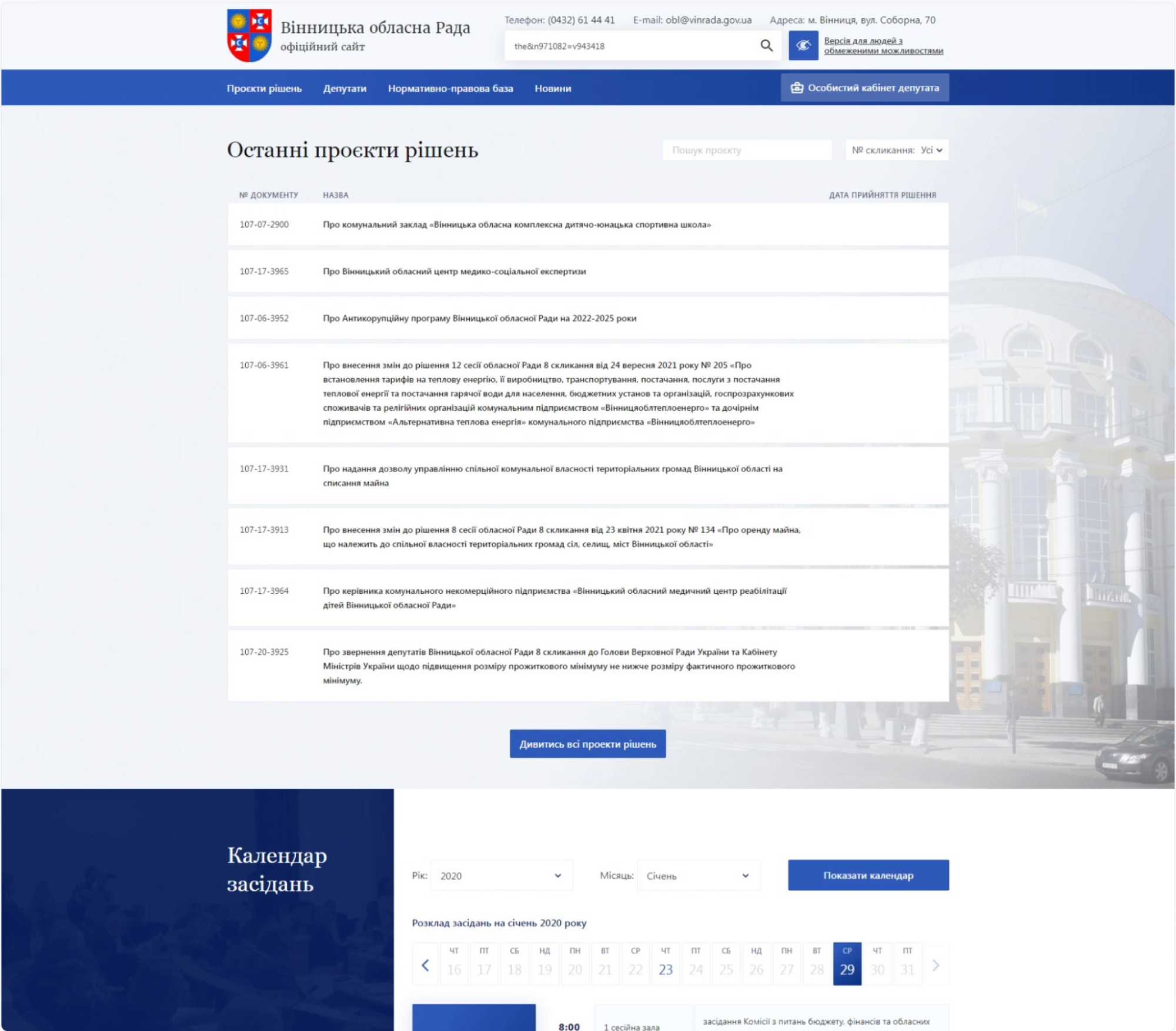Toggle accessibility version eye icon
This screenshot has width=1176, height=1031.
coord(803,46)
